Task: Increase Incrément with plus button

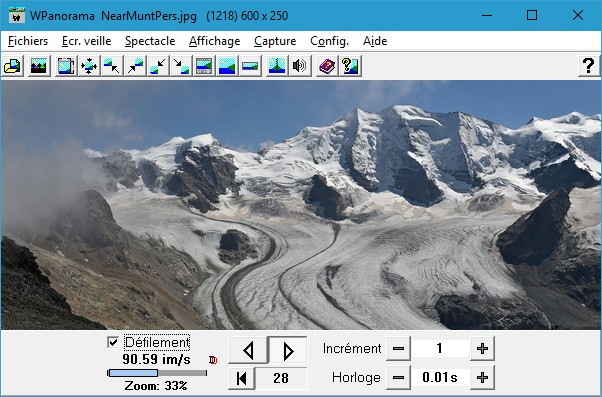Action: click(x=482, y=349)
